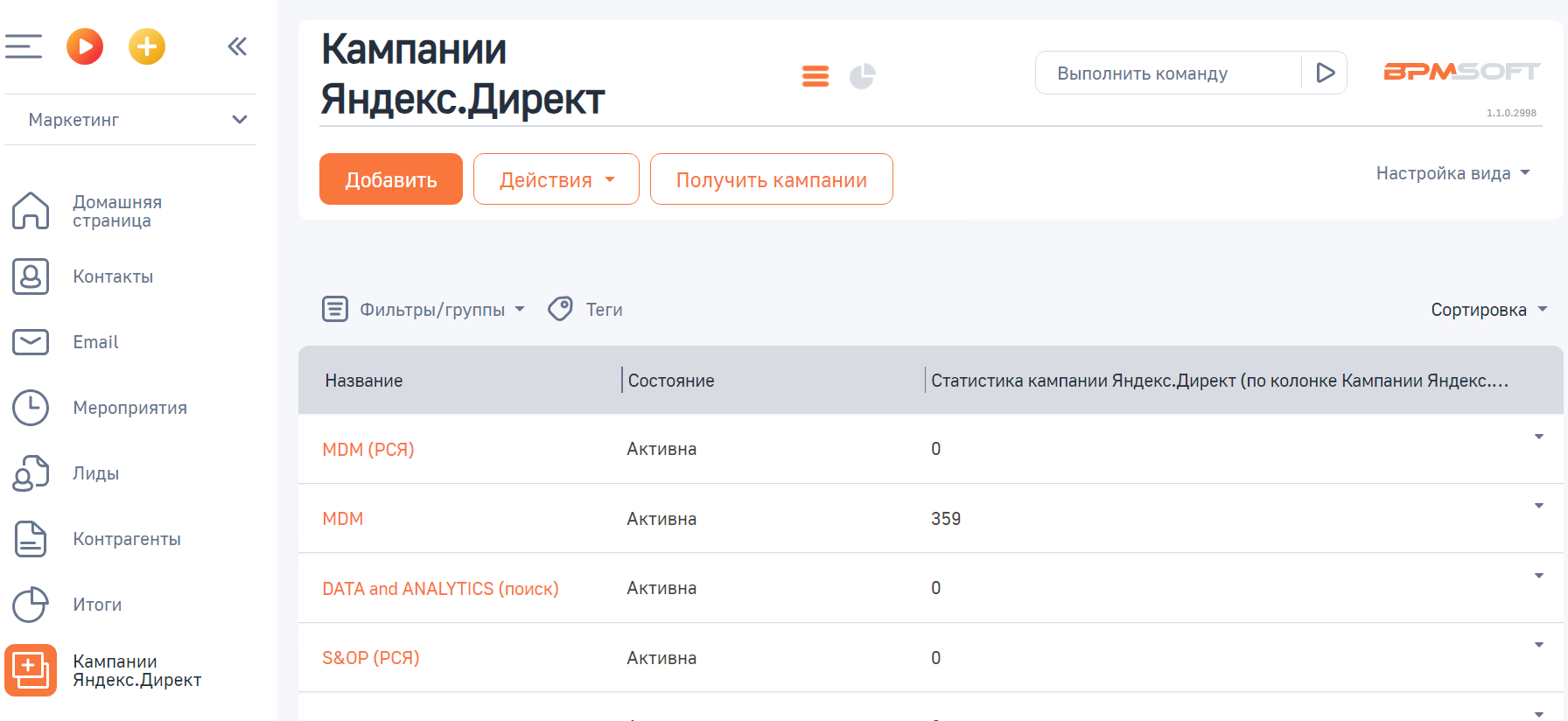Click the Теги label
Viewport: 1568px width, 721px height.
click(x=605, y=310)
